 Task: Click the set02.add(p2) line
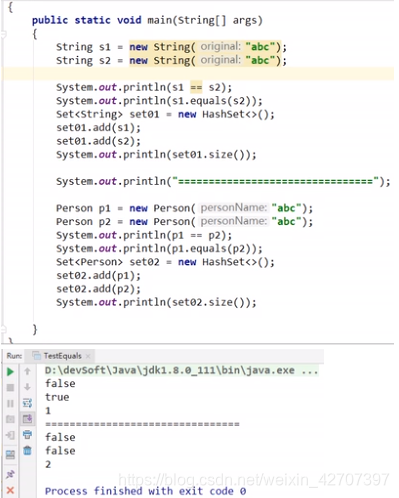point(99,289)
